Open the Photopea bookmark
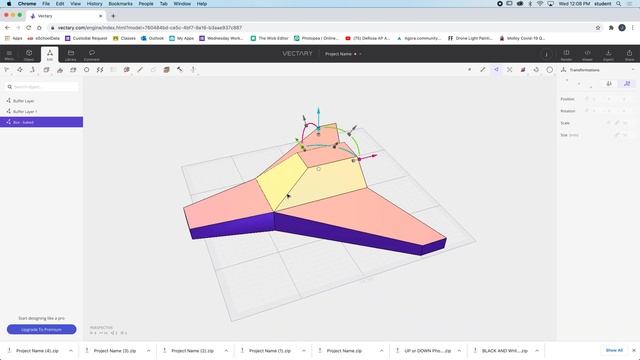The image size is (640, 360). 316,38
